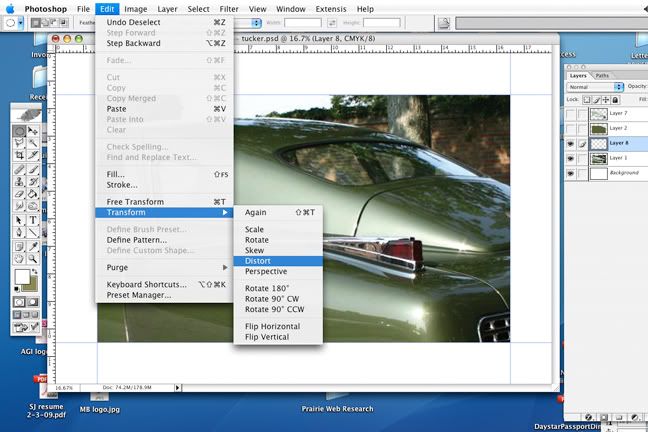Viewport: 648px width, 432px height.
Task: Open the Filter menu
Action: (x=229, y=9)
